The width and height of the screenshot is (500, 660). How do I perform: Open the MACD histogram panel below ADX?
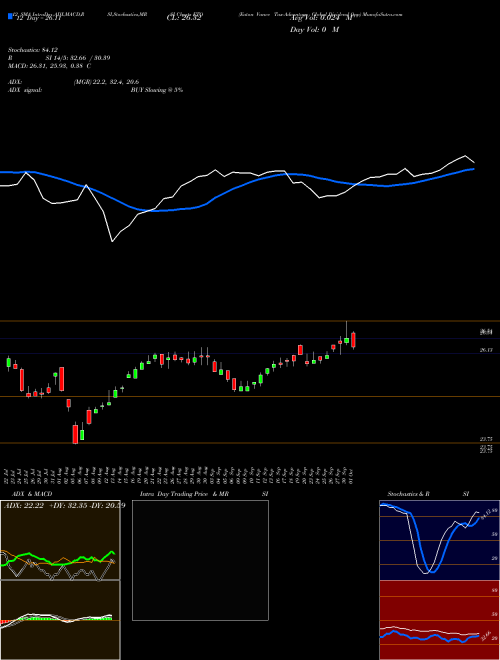coord(60,620)
